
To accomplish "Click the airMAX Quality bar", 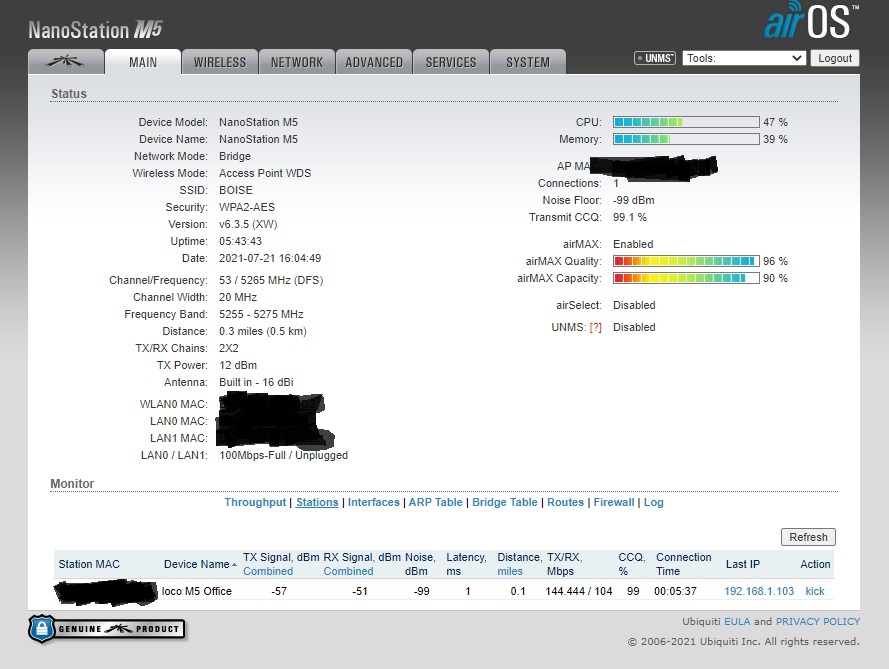I will pos(685,261).
